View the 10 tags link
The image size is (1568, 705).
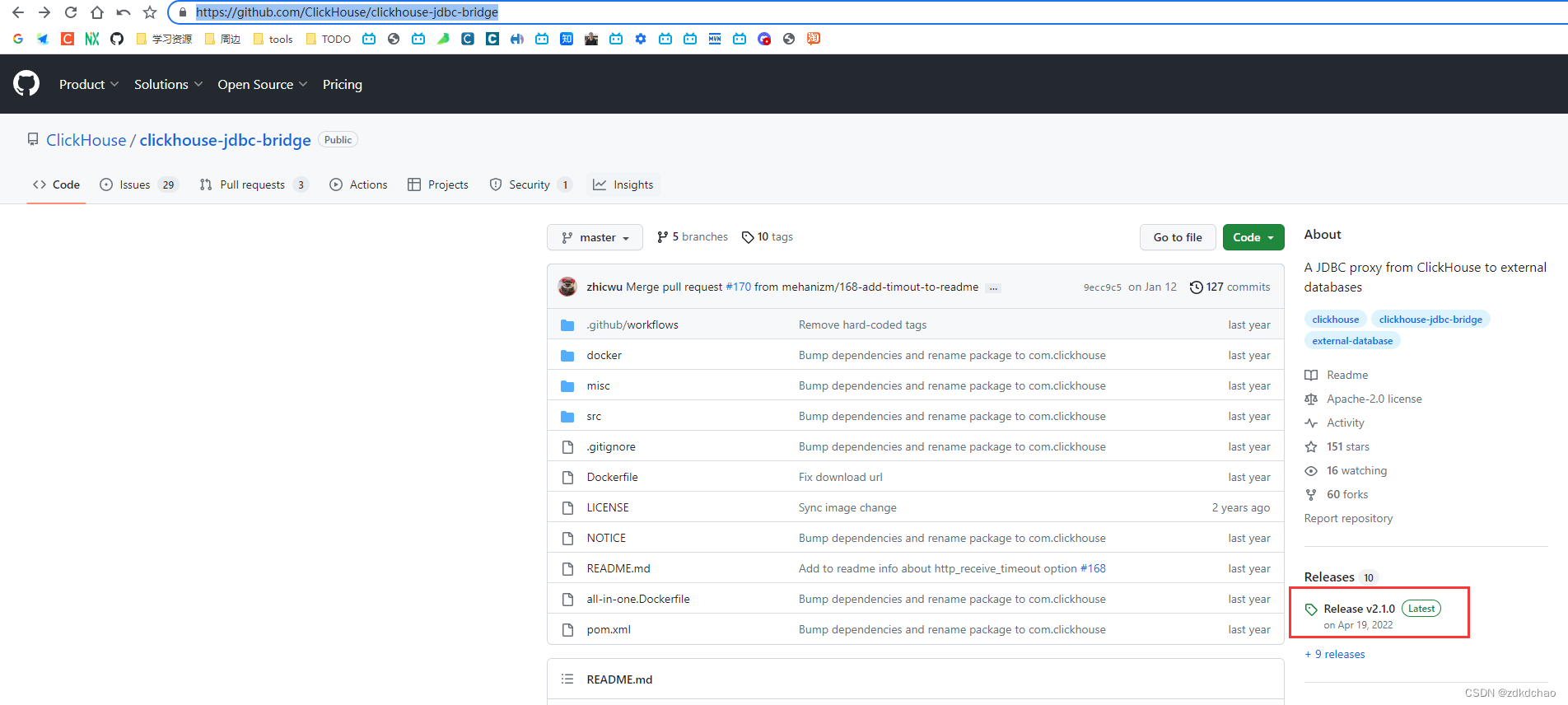point(768,236)
